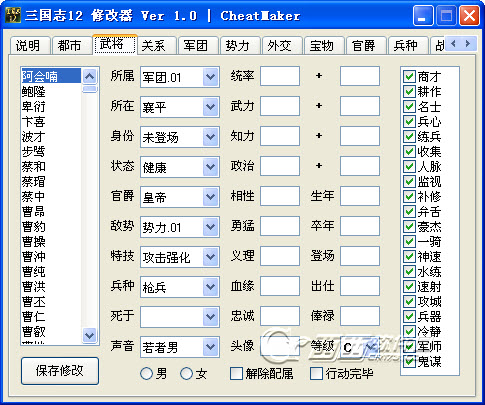Expand the empty 死于 dropdown
This screenshot has width=485, height=405.
click(210, 317)
